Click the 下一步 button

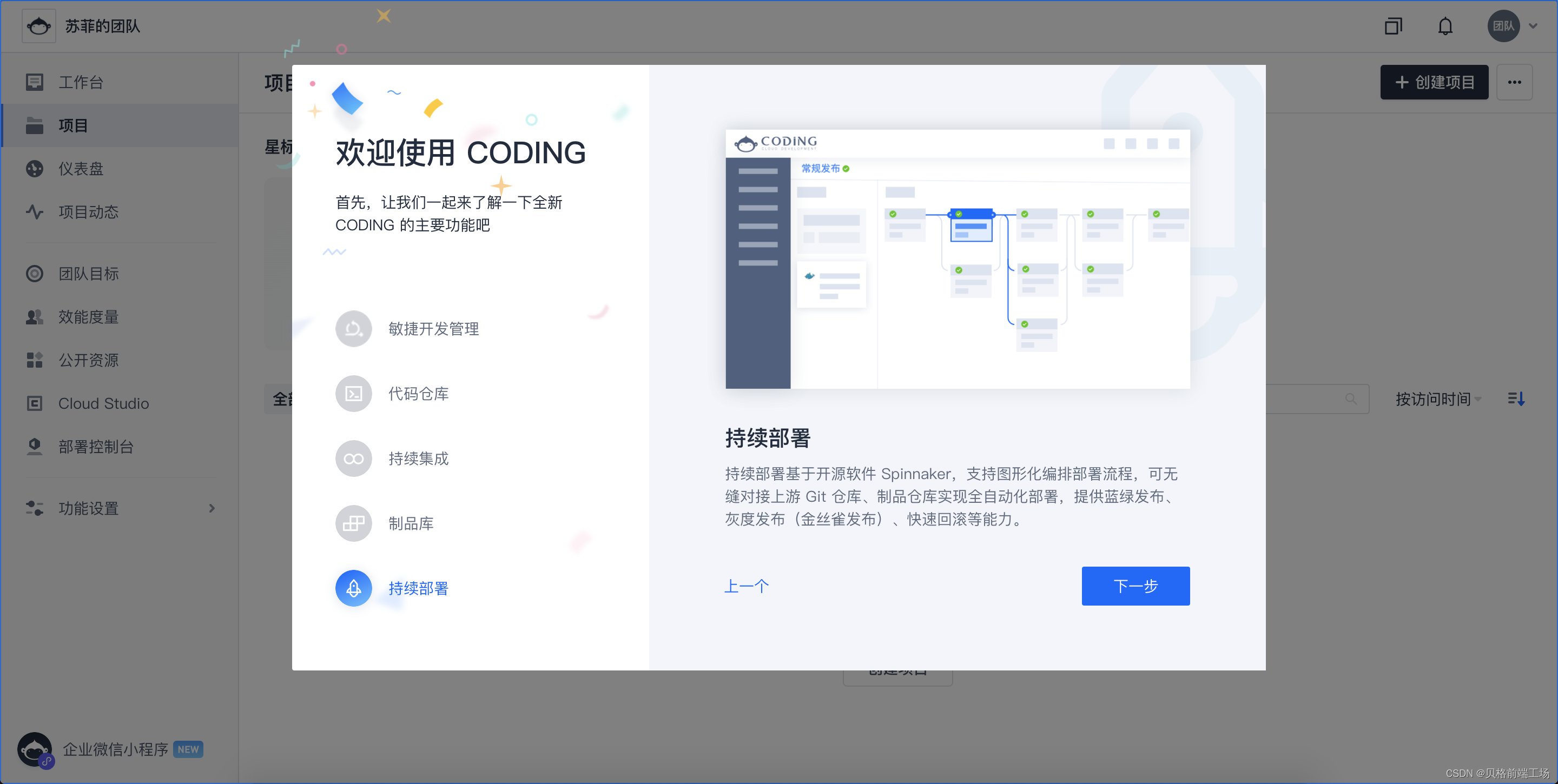click(1136, 586)
